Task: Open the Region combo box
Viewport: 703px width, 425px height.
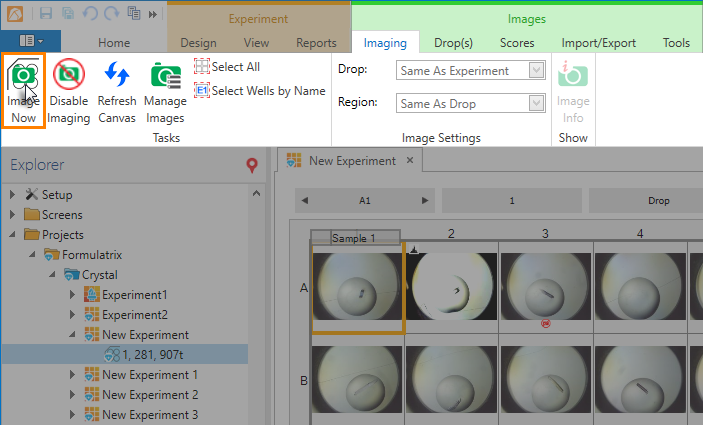Action: pos(470,104)
